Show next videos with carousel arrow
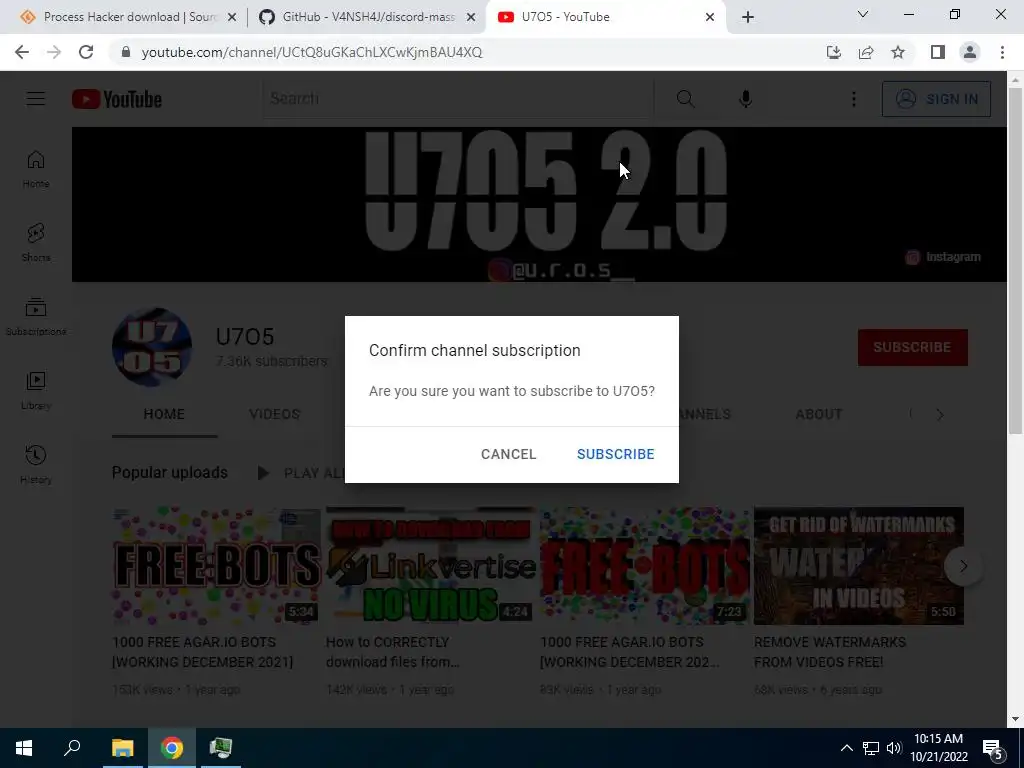The width and height of the screenshot is (1024, 768). 963,566
